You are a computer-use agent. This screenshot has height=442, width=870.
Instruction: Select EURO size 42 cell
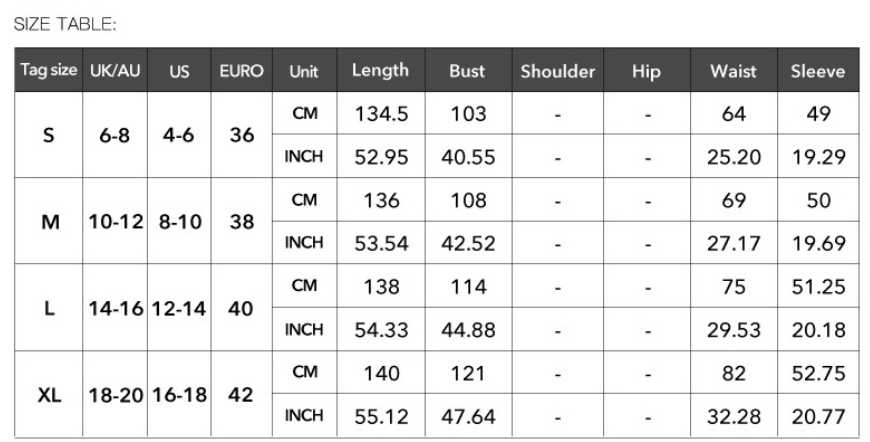[x=241, y=394]
